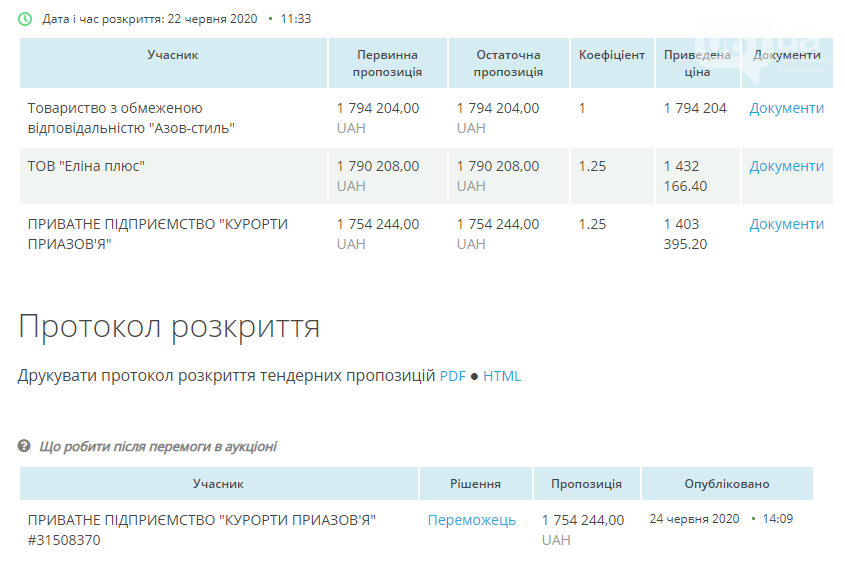This screenshot has height=566, width=845.
Task: Open Документи link for КУРОРТИ ПРИАЗОВ'Я bid
Action: pos(786,224)
